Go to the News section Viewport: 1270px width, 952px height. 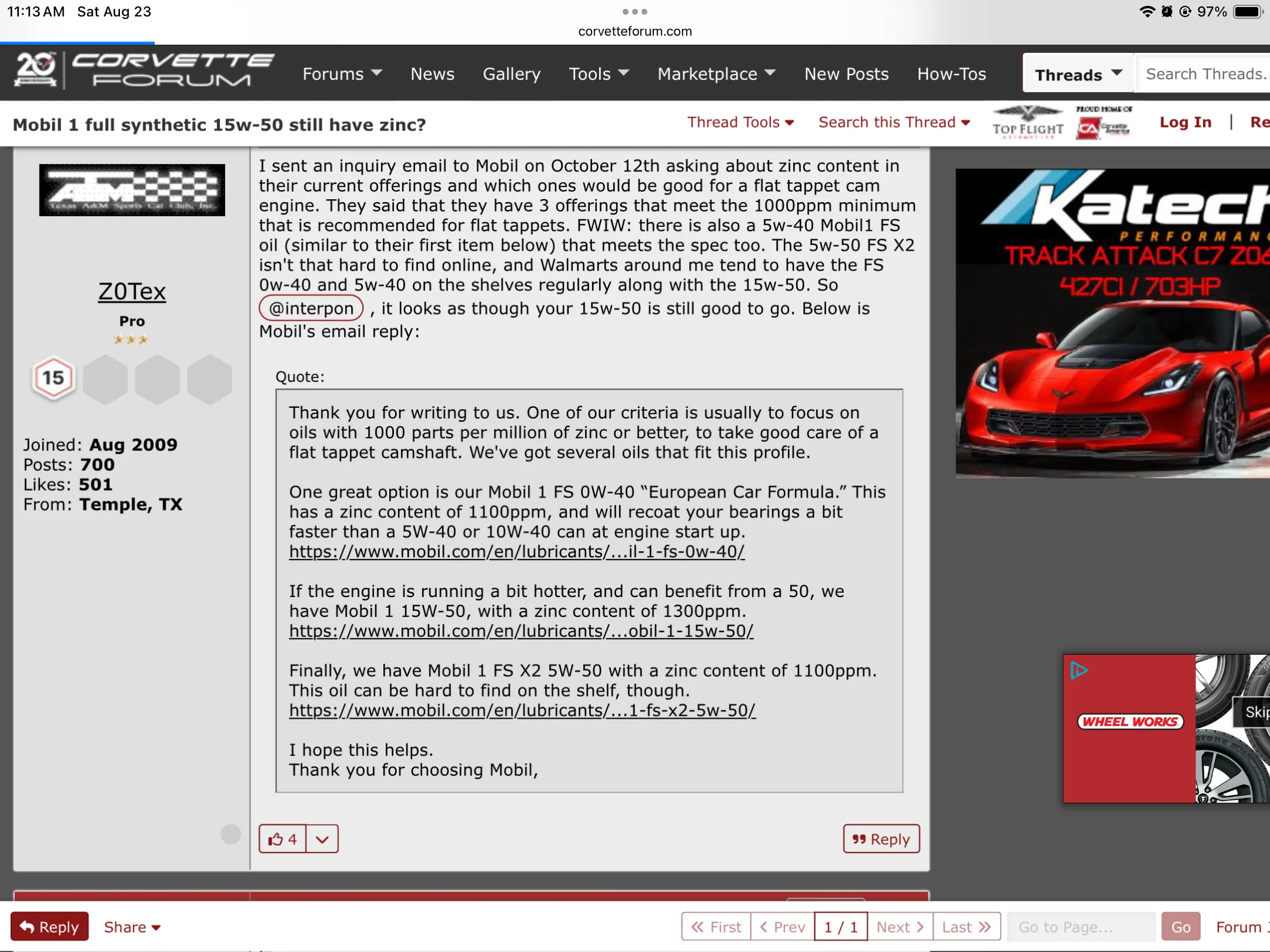[432, 74]
